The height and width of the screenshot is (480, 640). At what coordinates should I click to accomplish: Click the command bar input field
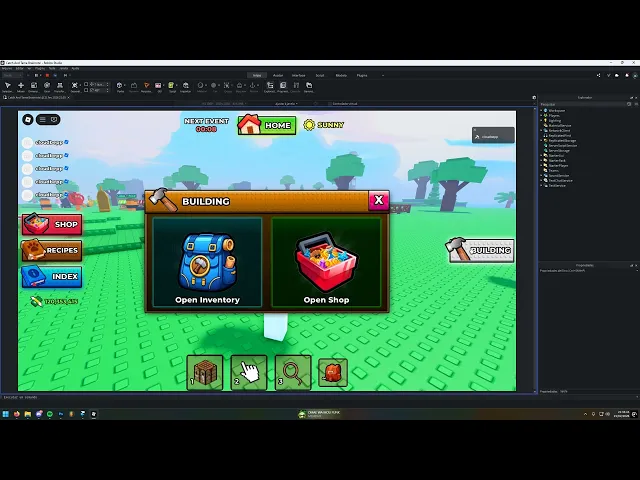click(x=265, y=397)
